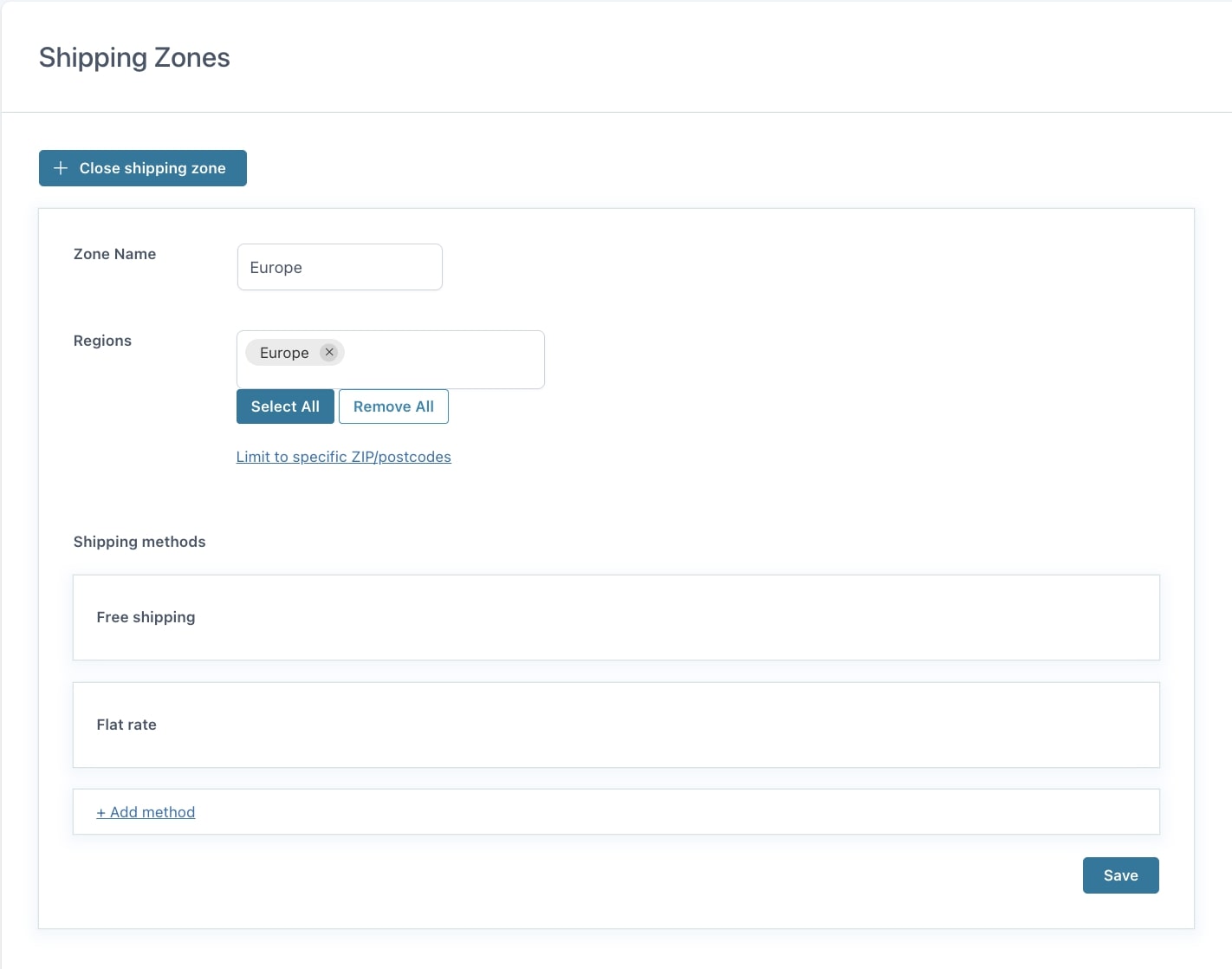Edit the Zone Name field
Screen dimensions: 1232x969
point(340,267)
